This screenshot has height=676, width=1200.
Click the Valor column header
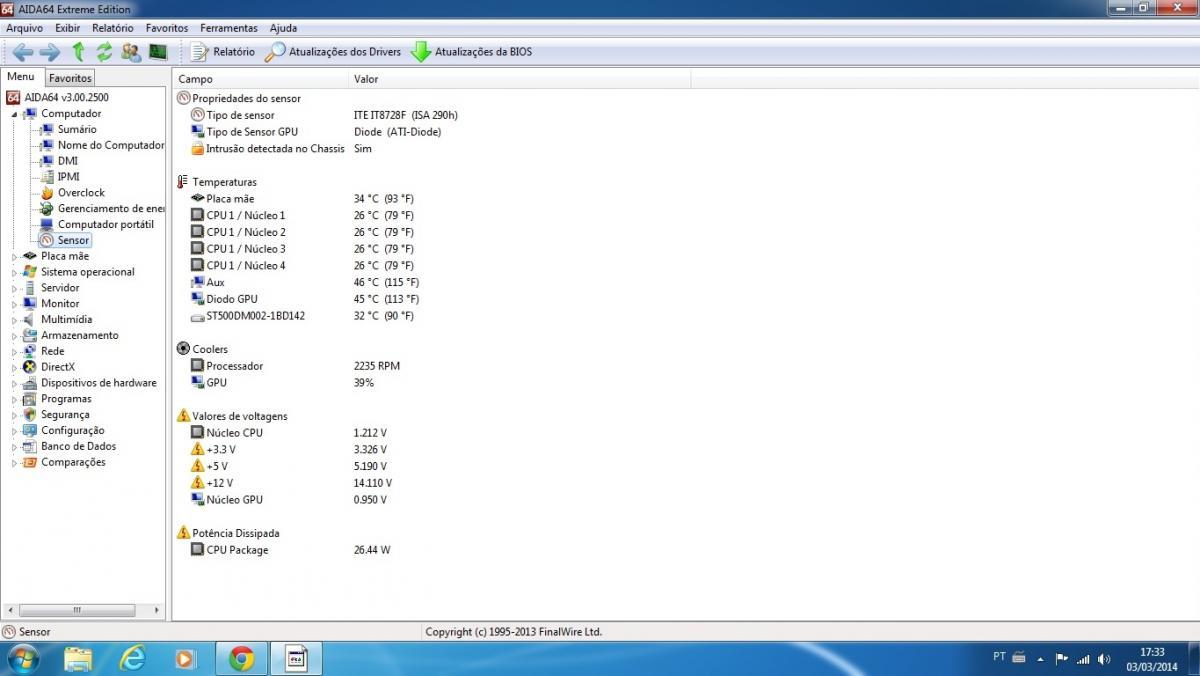pos(520,79)
